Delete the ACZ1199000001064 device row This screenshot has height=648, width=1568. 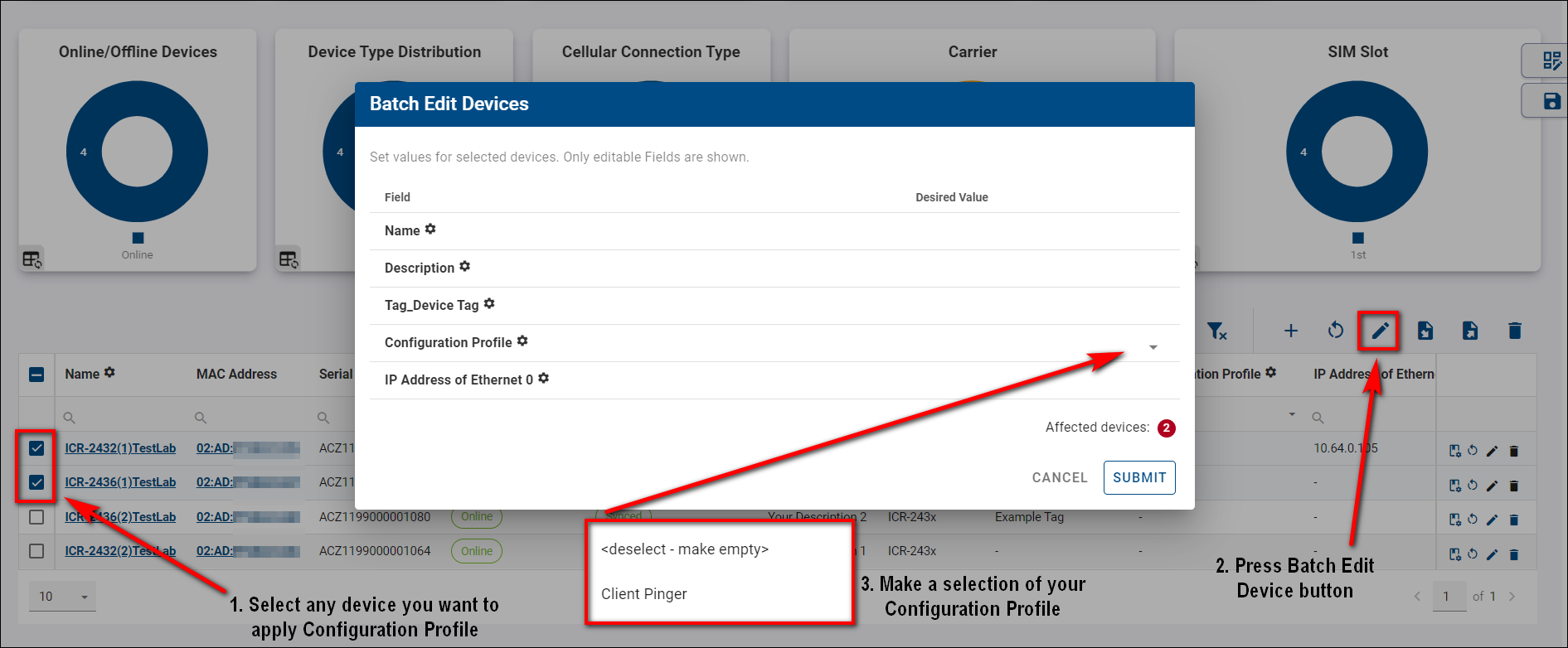1513,554
